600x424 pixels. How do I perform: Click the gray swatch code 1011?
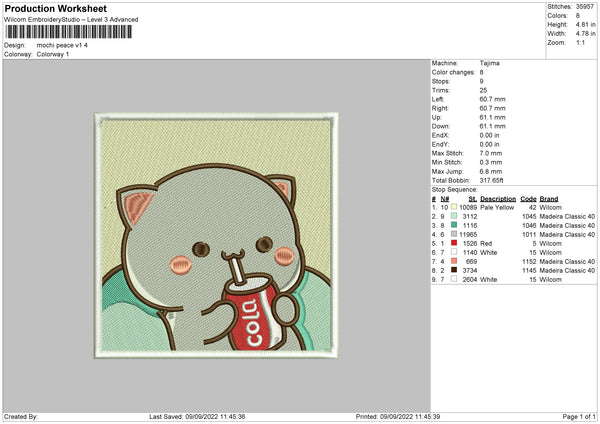click(454, 234)
